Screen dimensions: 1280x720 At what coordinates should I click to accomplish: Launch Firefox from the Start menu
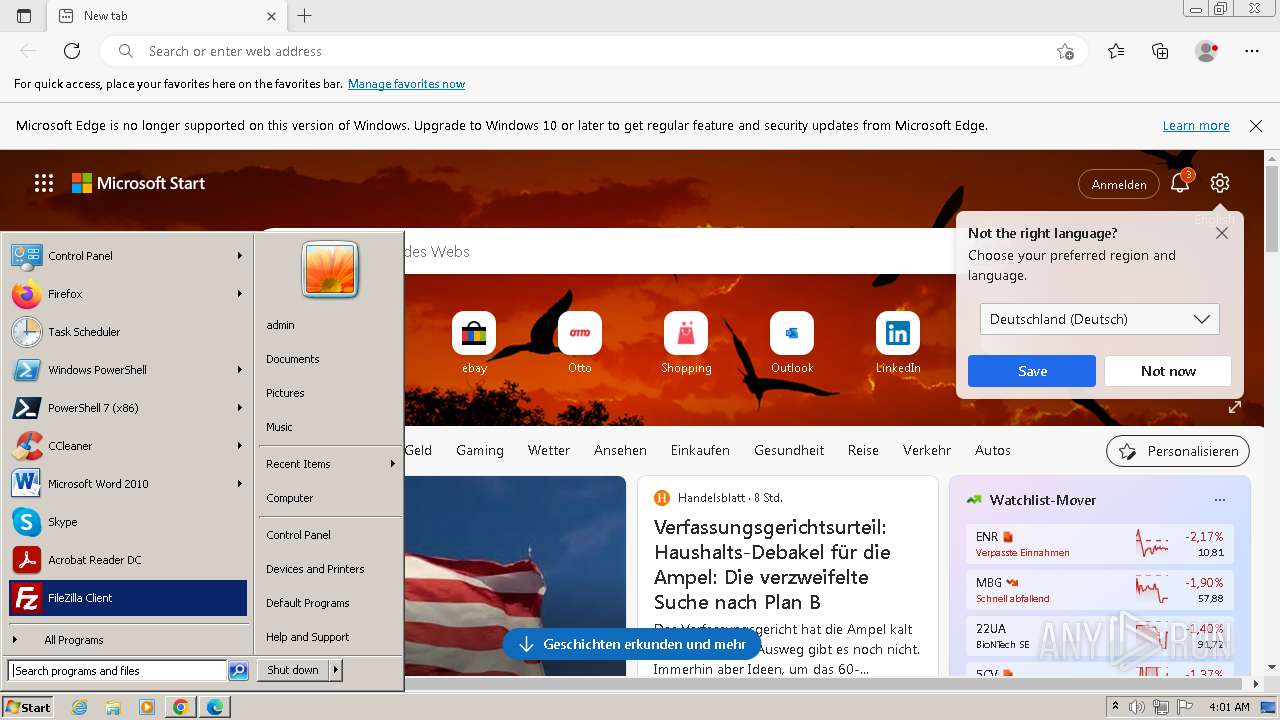tap(127, 294)
